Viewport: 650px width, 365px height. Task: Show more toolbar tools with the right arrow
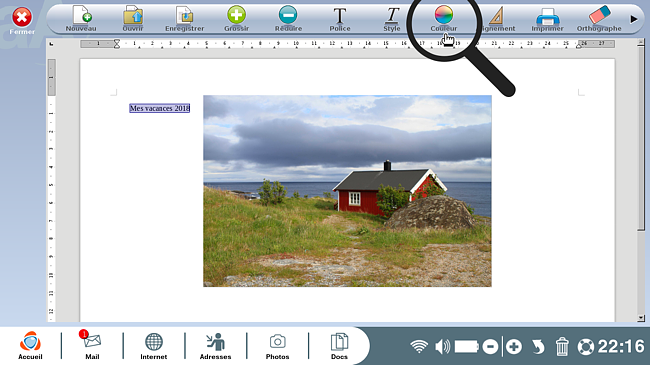[633, 19]
